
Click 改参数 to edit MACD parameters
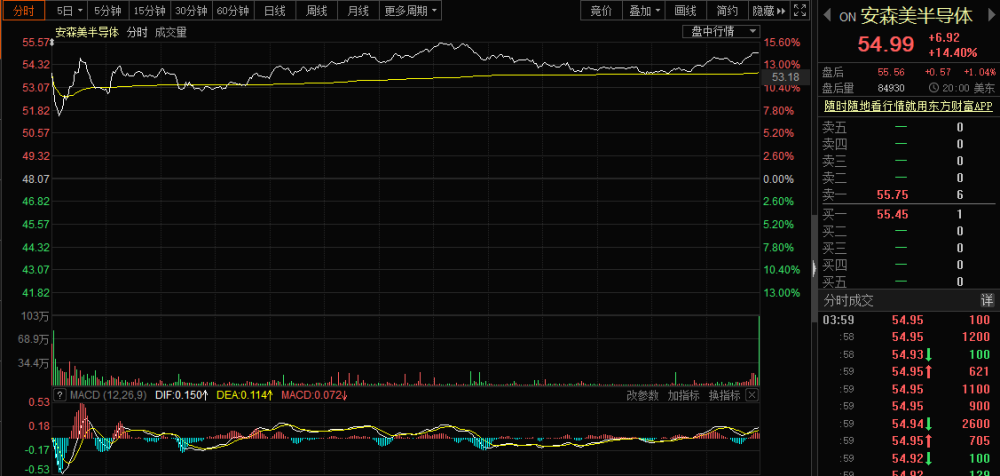(642, 396)
